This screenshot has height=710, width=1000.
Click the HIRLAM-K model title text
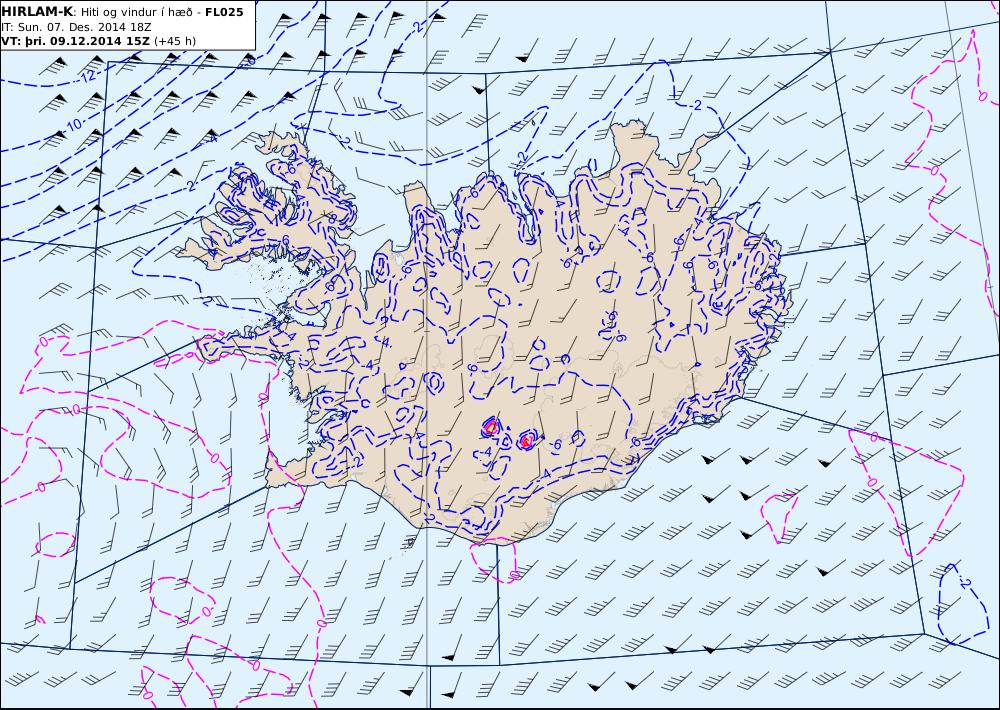coord(37,12)
